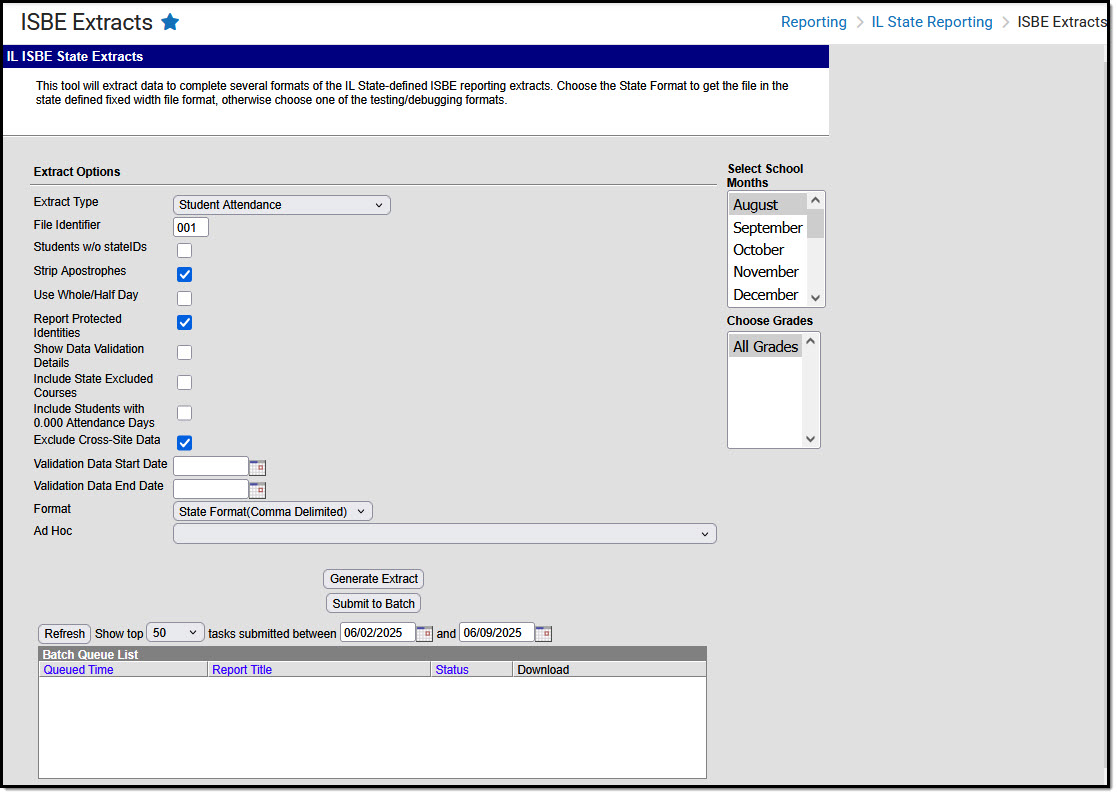This screenshot has height=795, width=1117.
Task: Click the 06/02/2025 start date field
Action: pos(378,633)
